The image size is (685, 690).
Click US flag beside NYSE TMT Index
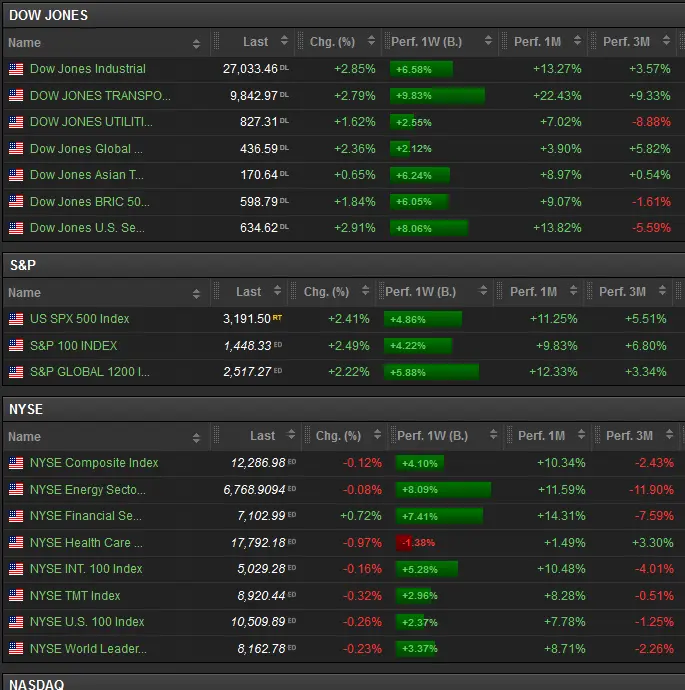click(16, 596)
